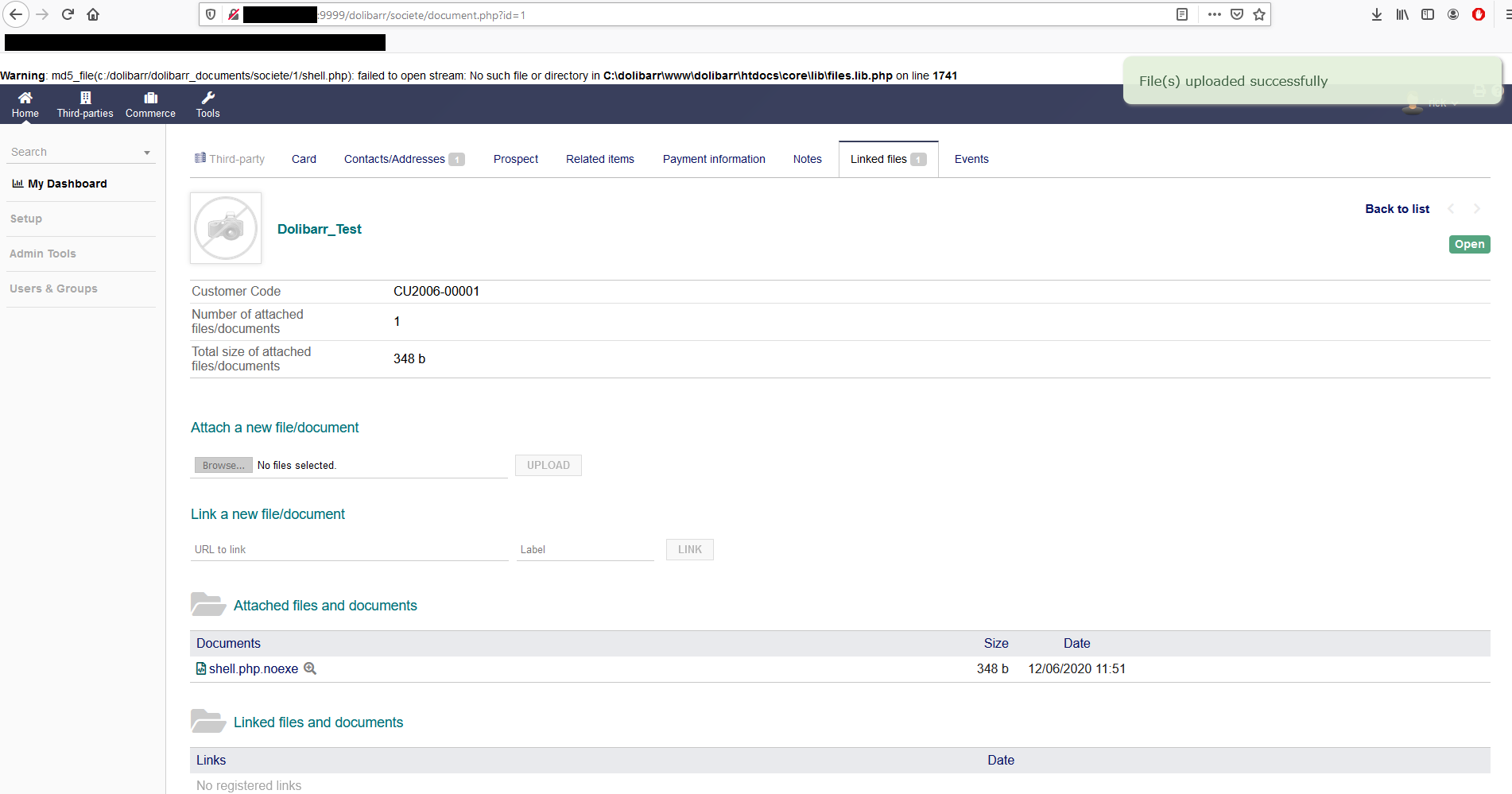Toggle the browser sidebar icon
The width and height of the screenshot is (1512, 794).
click(x=1428, y=14)
